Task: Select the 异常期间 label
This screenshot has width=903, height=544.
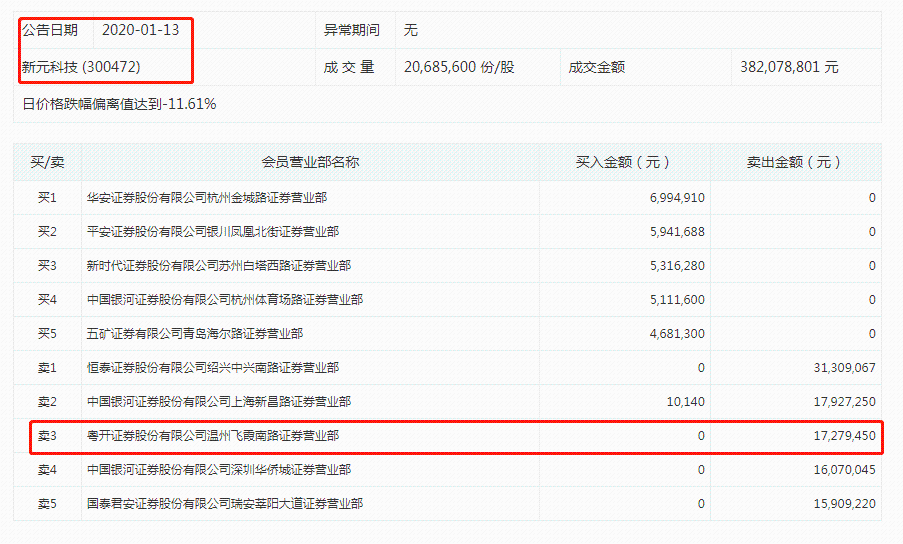Action: click(351, 30)
